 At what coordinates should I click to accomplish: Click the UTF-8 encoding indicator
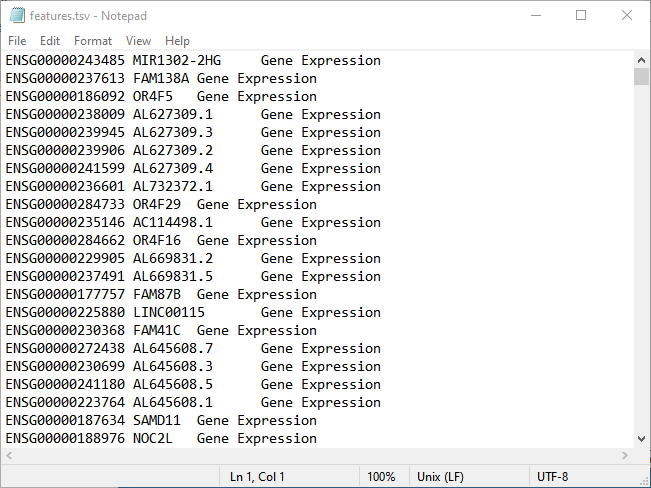[553, 477]
